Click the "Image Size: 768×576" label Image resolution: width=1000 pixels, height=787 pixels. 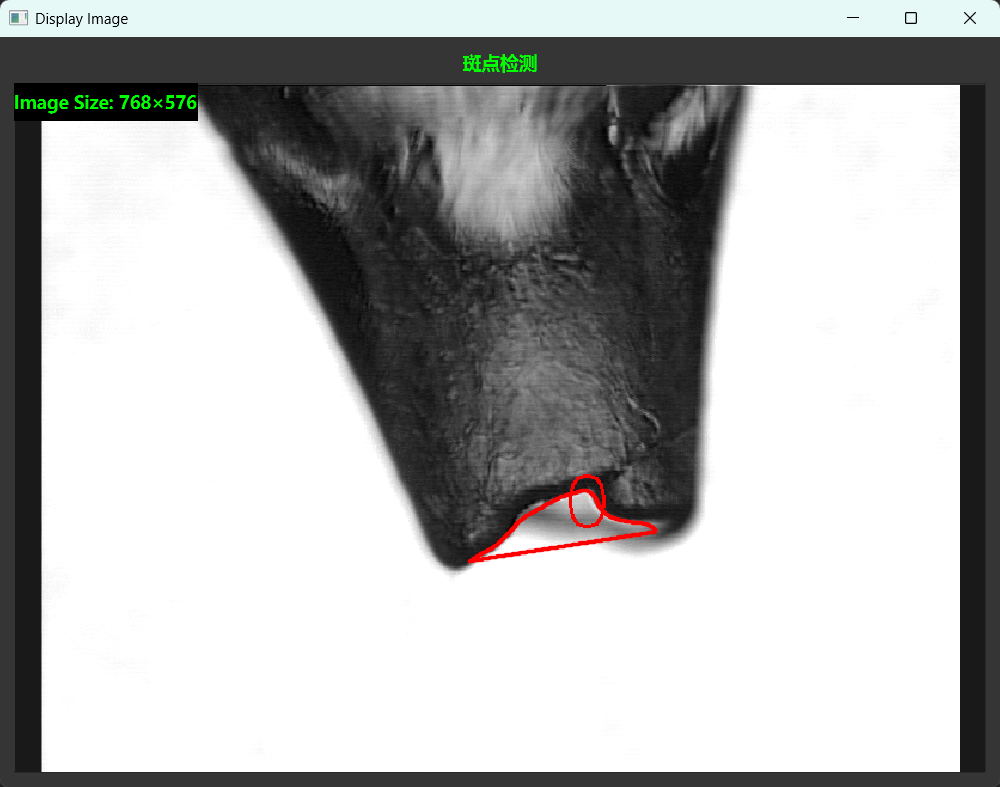[106, 103]
